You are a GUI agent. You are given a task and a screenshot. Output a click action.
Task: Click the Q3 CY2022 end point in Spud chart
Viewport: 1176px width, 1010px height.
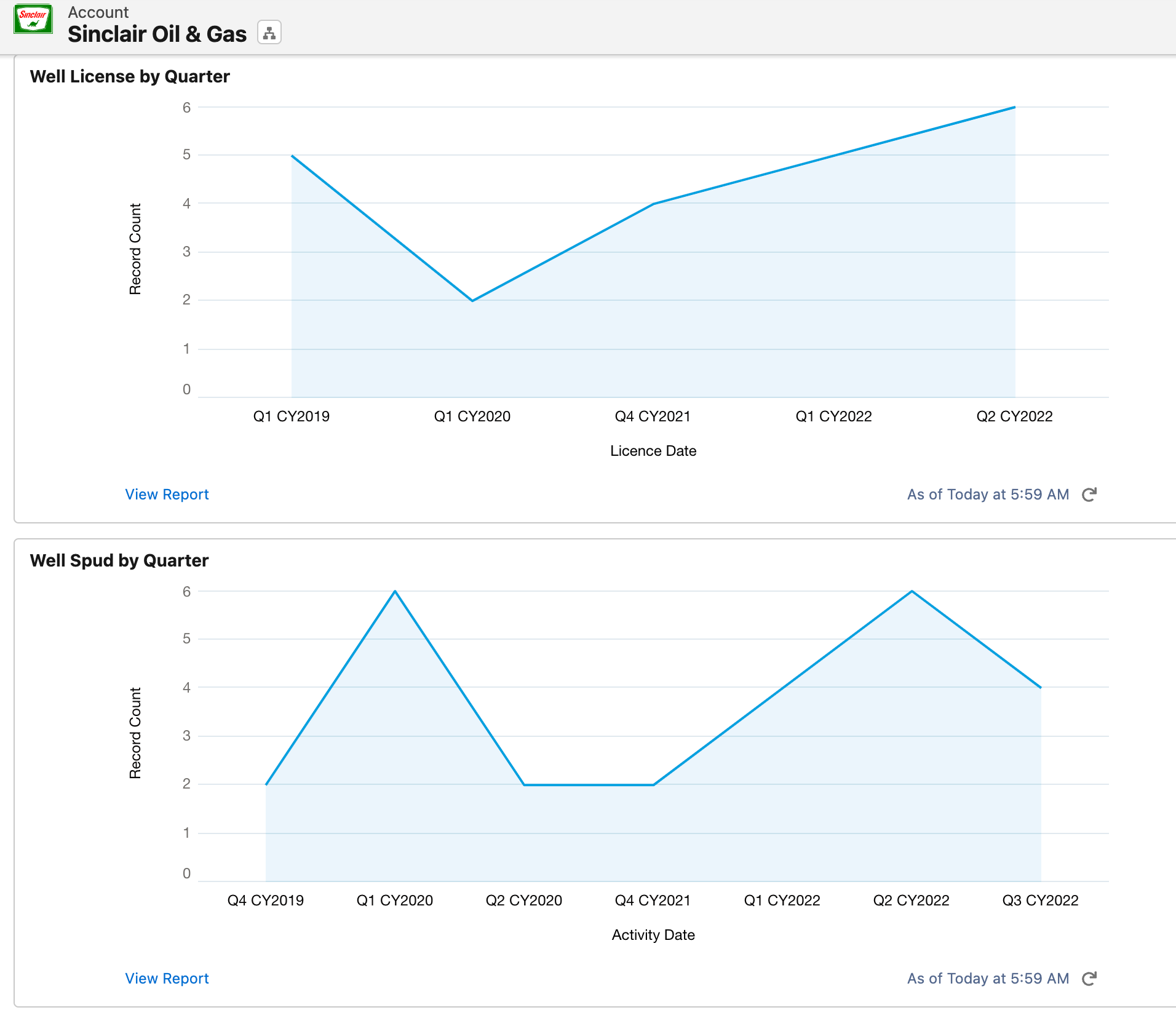tap(1041, 688)
